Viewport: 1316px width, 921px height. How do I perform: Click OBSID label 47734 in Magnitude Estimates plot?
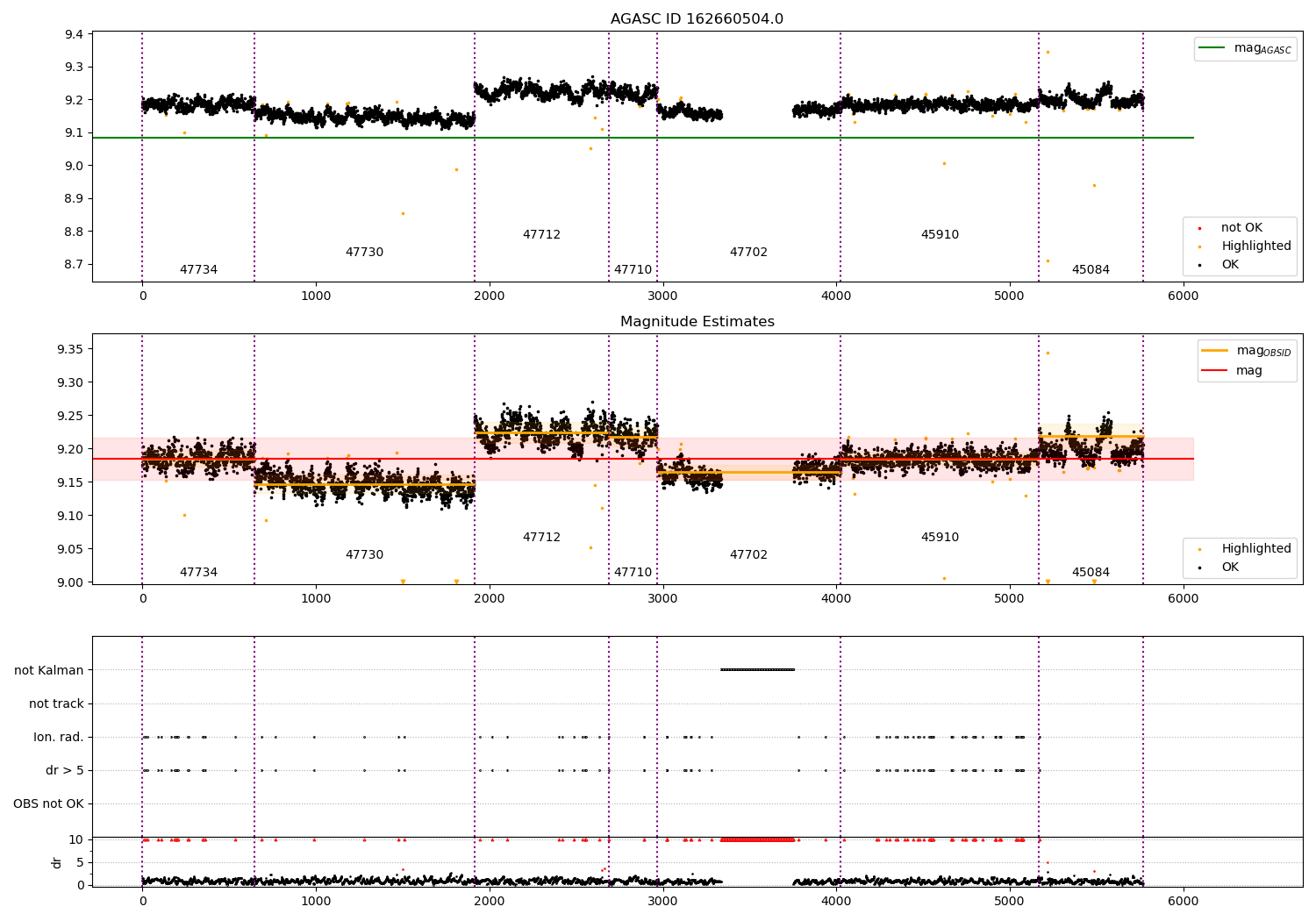pos(198,573)
